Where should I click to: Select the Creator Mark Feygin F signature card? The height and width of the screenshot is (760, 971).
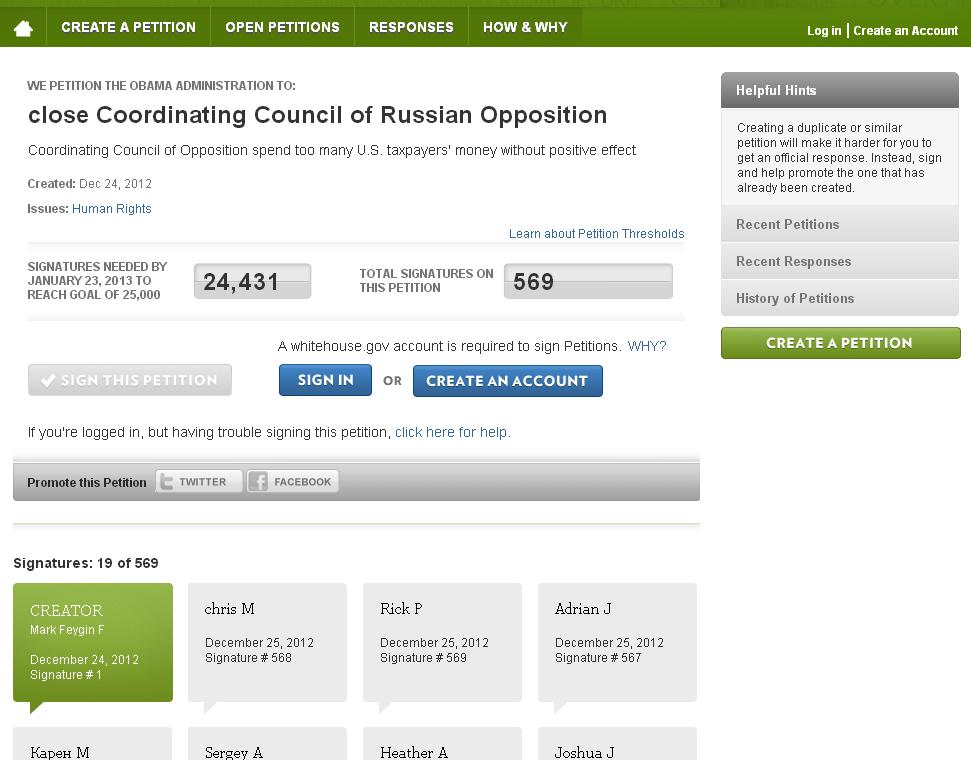(x=93, y=642)
